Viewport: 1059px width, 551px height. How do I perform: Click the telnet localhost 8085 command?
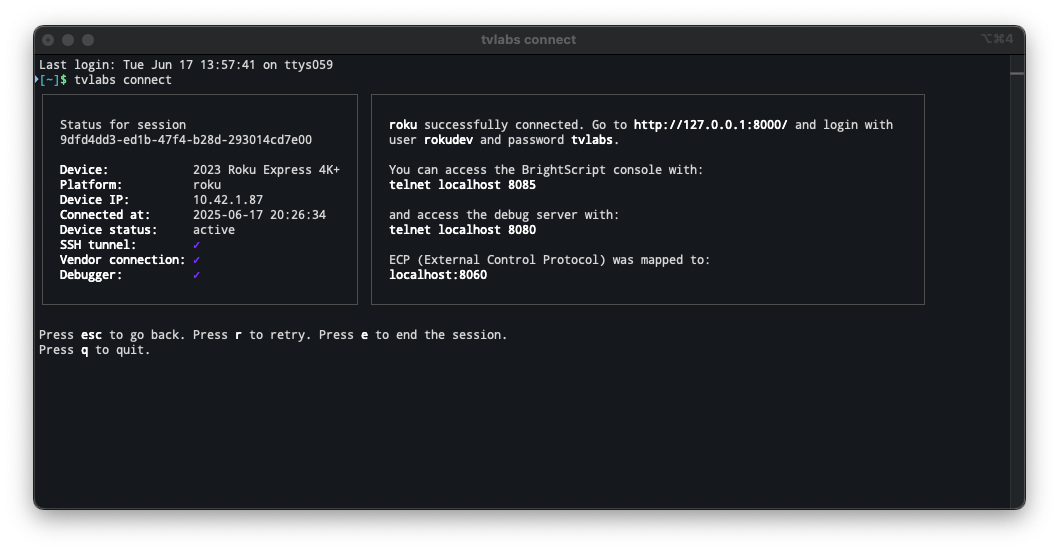(x=462, y=185)
